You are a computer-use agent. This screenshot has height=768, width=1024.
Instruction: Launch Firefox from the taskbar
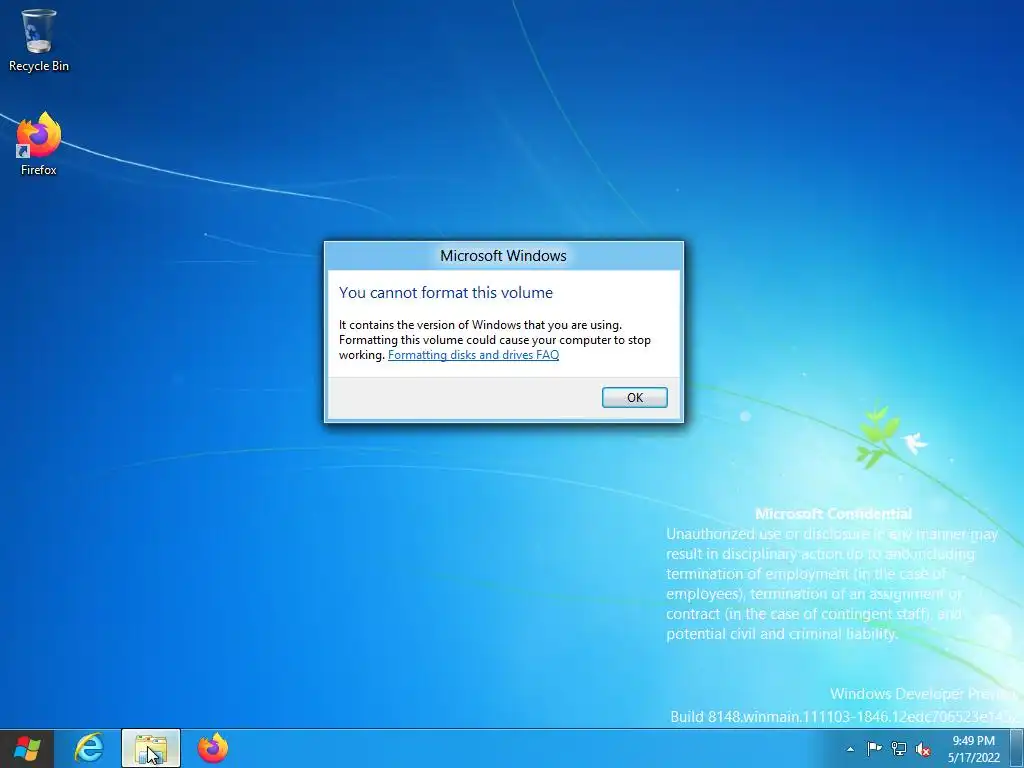pyautogui.click(x=213, y=748)
